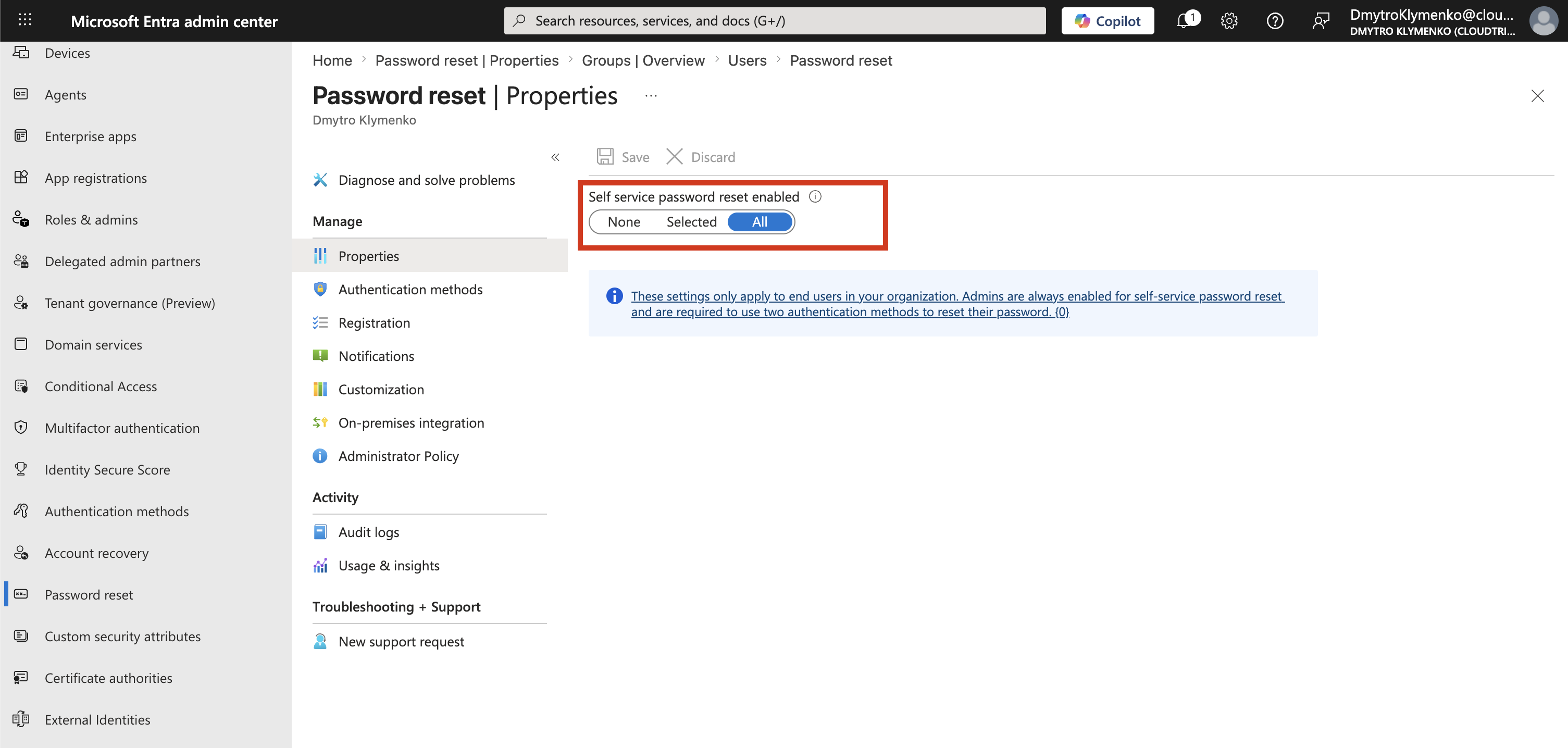Open On-premises integration menu item
1568x748 pixels.
pyautogui.click(x=430, y=423)
